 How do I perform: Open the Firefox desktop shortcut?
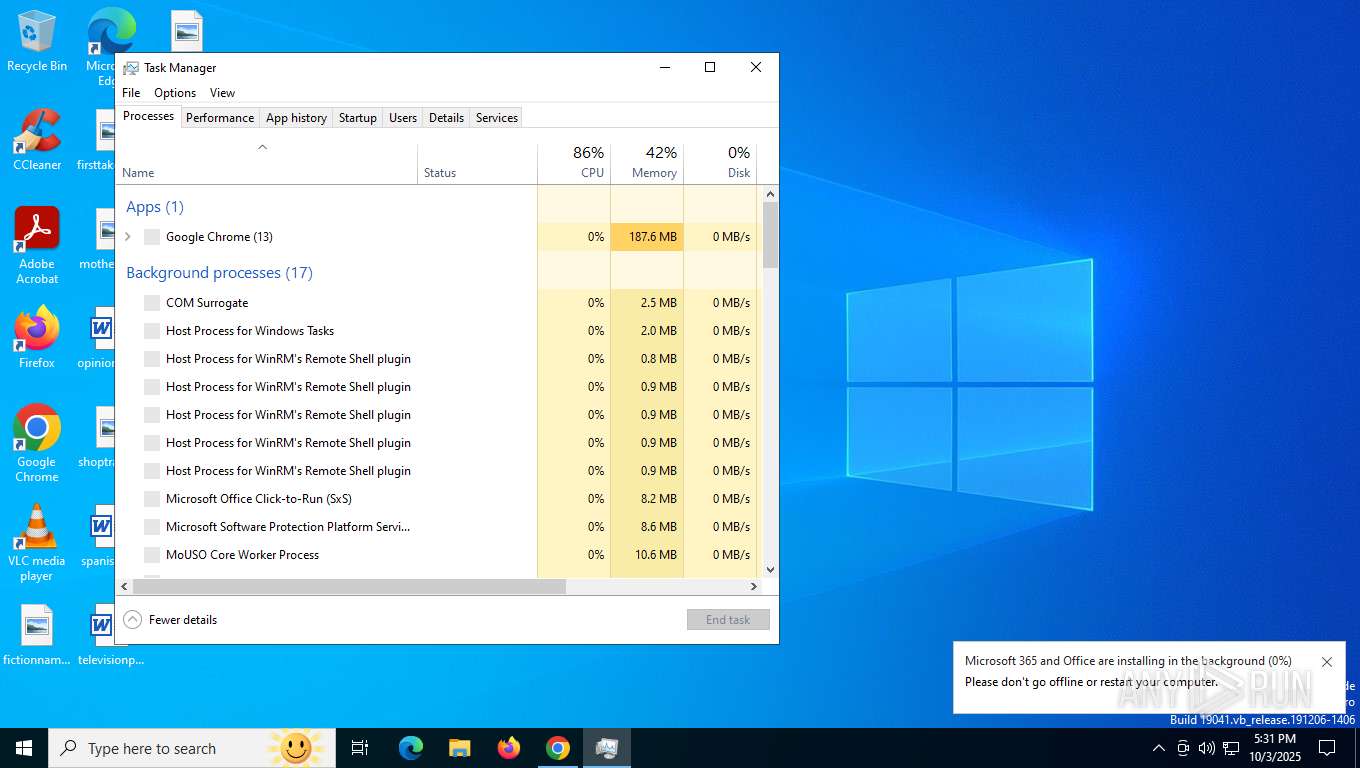click(x=37, y=338)
